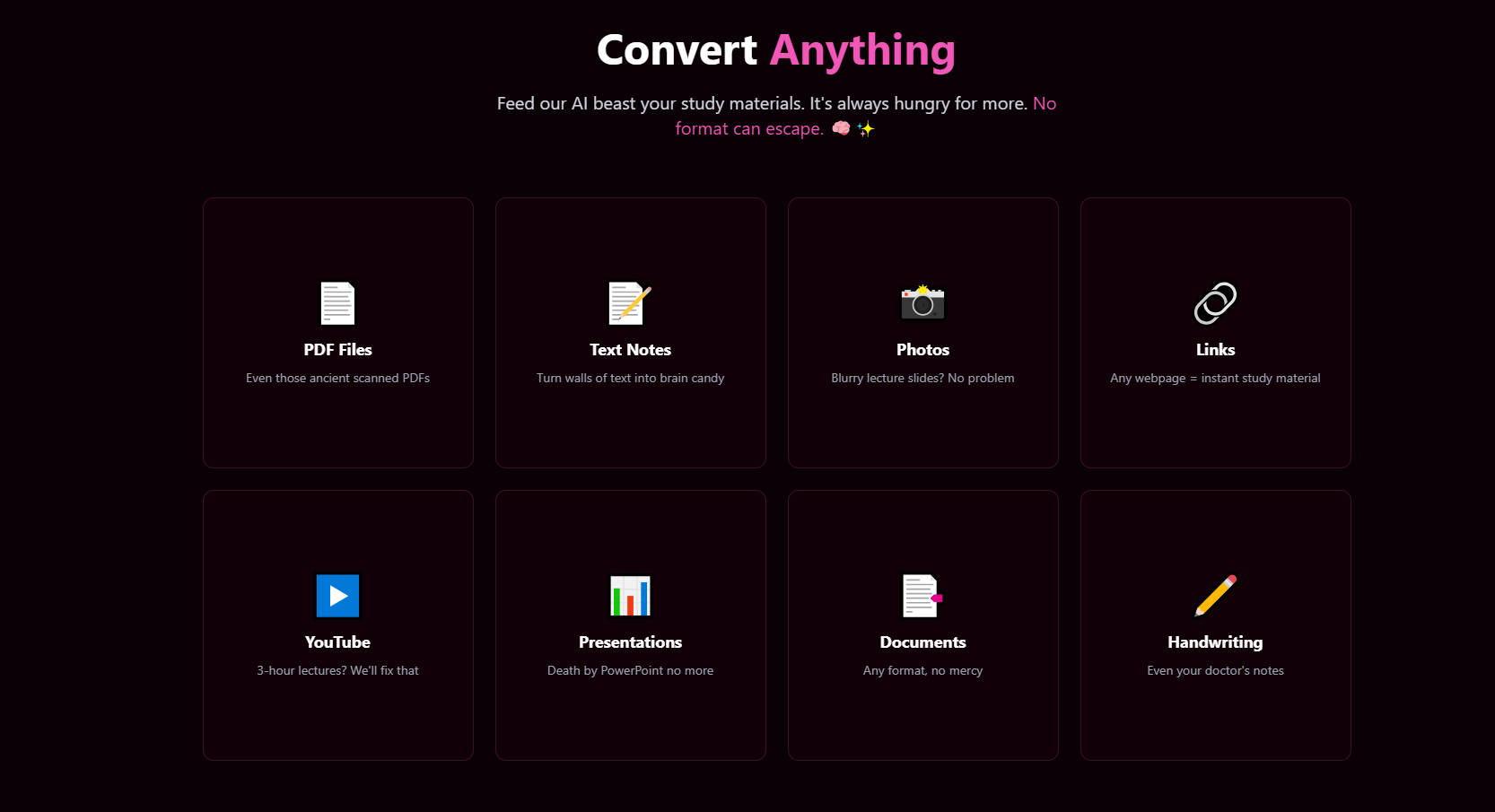
Task: Click the 'Convert Anything' page heading
Action: (x=775, y=50)
